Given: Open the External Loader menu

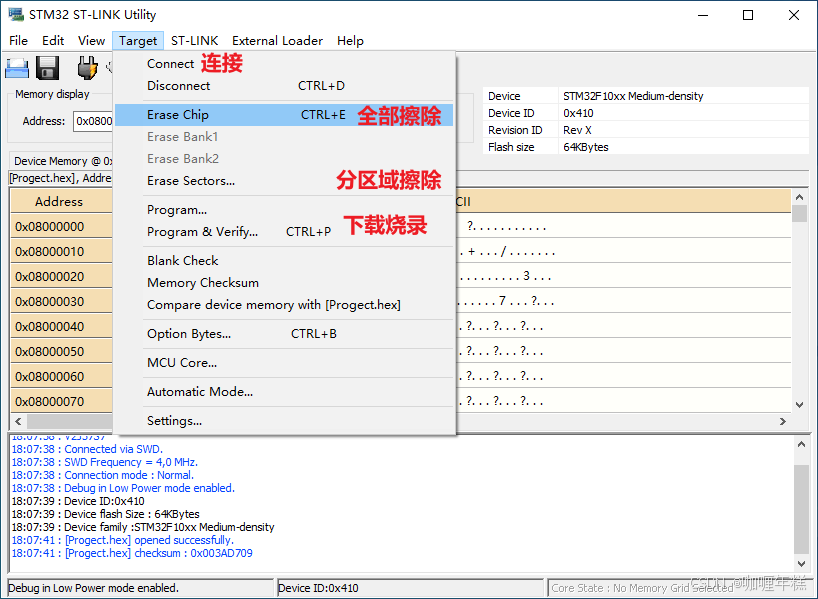Looking at the screenshot, I should 277,41.
